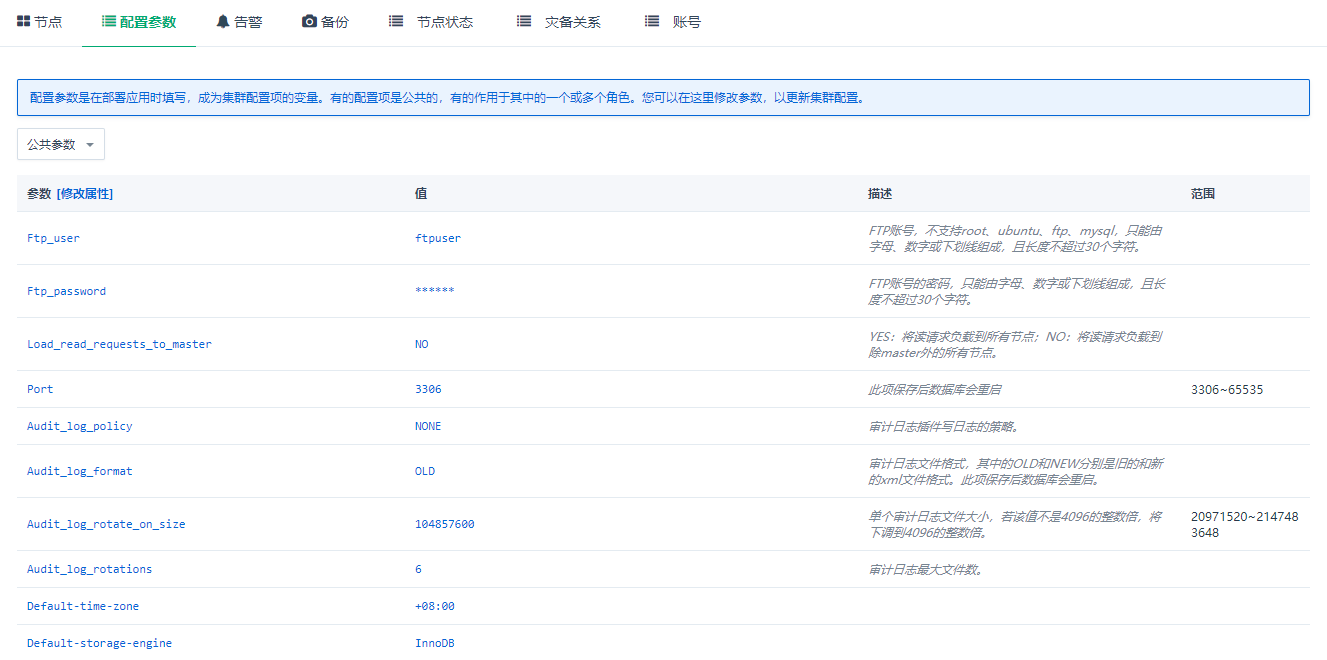Click the bell icon on 告警 tab

[223, 21]
